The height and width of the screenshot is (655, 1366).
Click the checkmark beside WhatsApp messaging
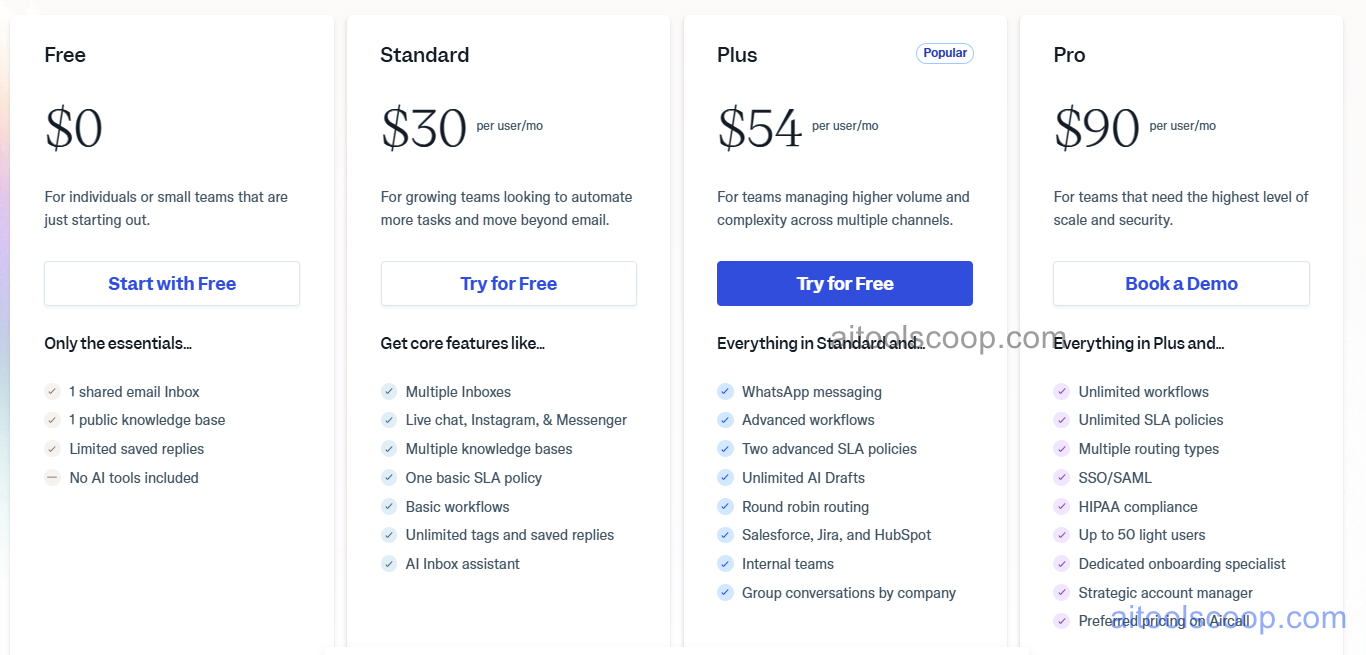(x=725, y=391)
